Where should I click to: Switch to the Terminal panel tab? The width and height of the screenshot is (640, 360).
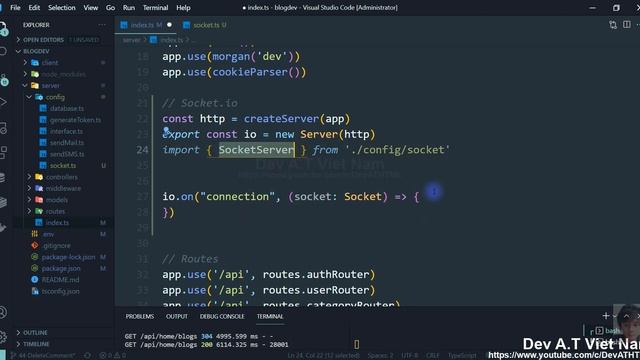pos(270,316)
